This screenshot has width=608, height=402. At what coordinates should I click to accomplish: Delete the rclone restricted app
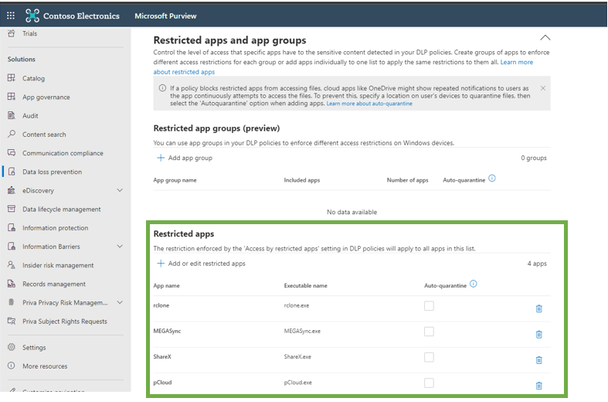(x=539, y=309)
